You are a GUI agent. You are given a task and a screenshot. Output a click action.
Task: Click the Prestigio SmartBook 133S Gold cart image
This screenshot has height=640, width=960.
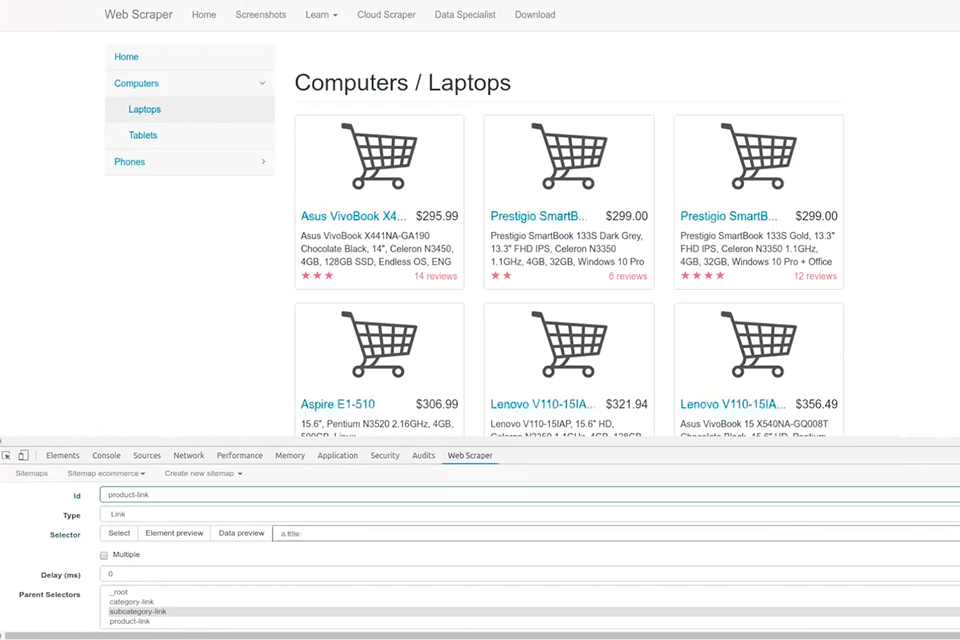[759, 157]
